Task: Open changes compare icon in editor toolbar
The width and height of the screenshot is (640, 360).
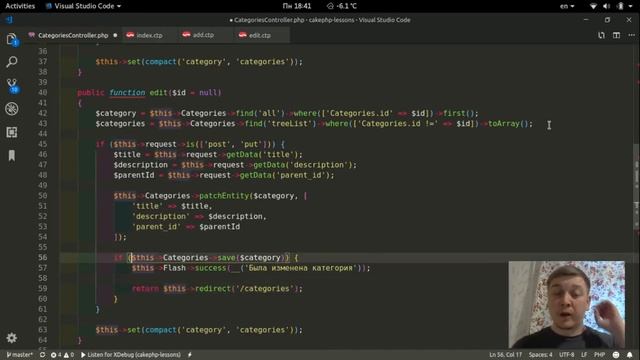Action: pyautogui.click(x=601, y=36)
